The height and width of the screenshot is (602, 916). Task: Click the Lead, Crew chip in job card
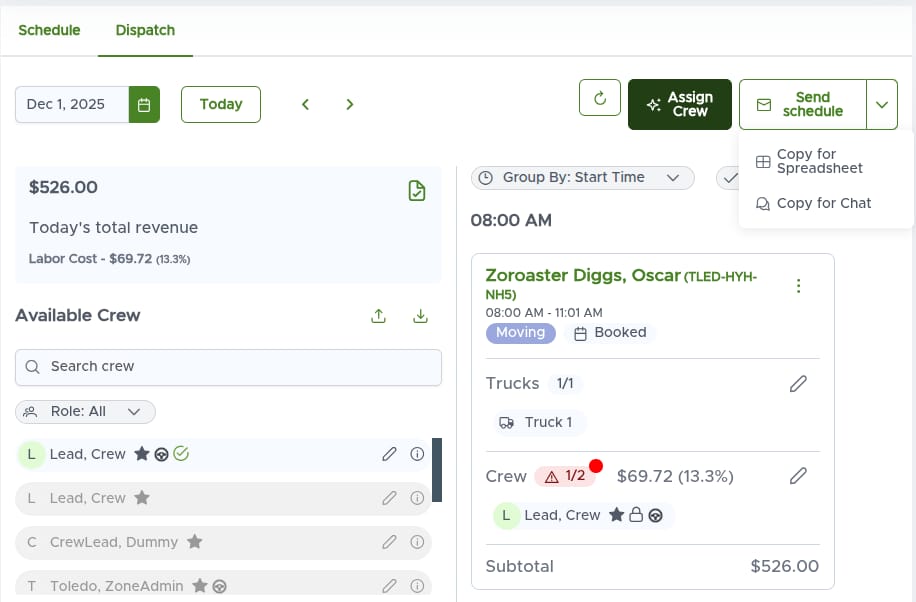(x=583, y=515)
